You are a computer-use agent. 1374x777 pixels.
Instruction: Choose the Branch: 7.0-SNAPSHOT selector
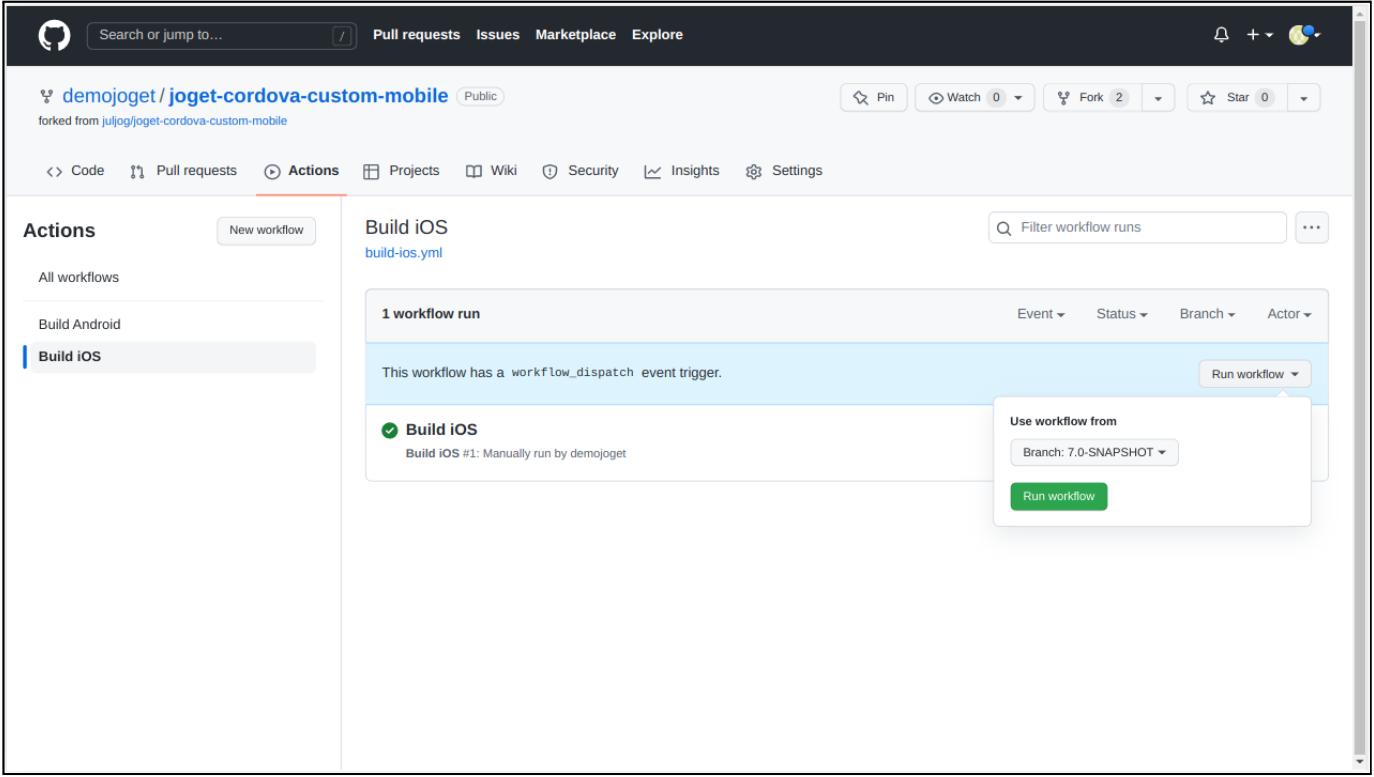[x=1094, y=453]
